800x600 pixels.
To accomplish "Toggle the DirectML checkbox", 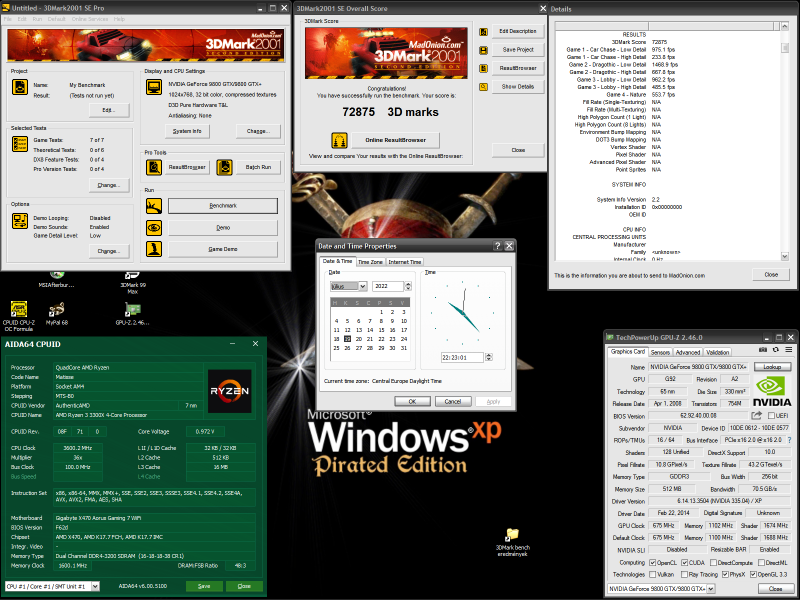I will pyautogui.click(x=761, y=563).
